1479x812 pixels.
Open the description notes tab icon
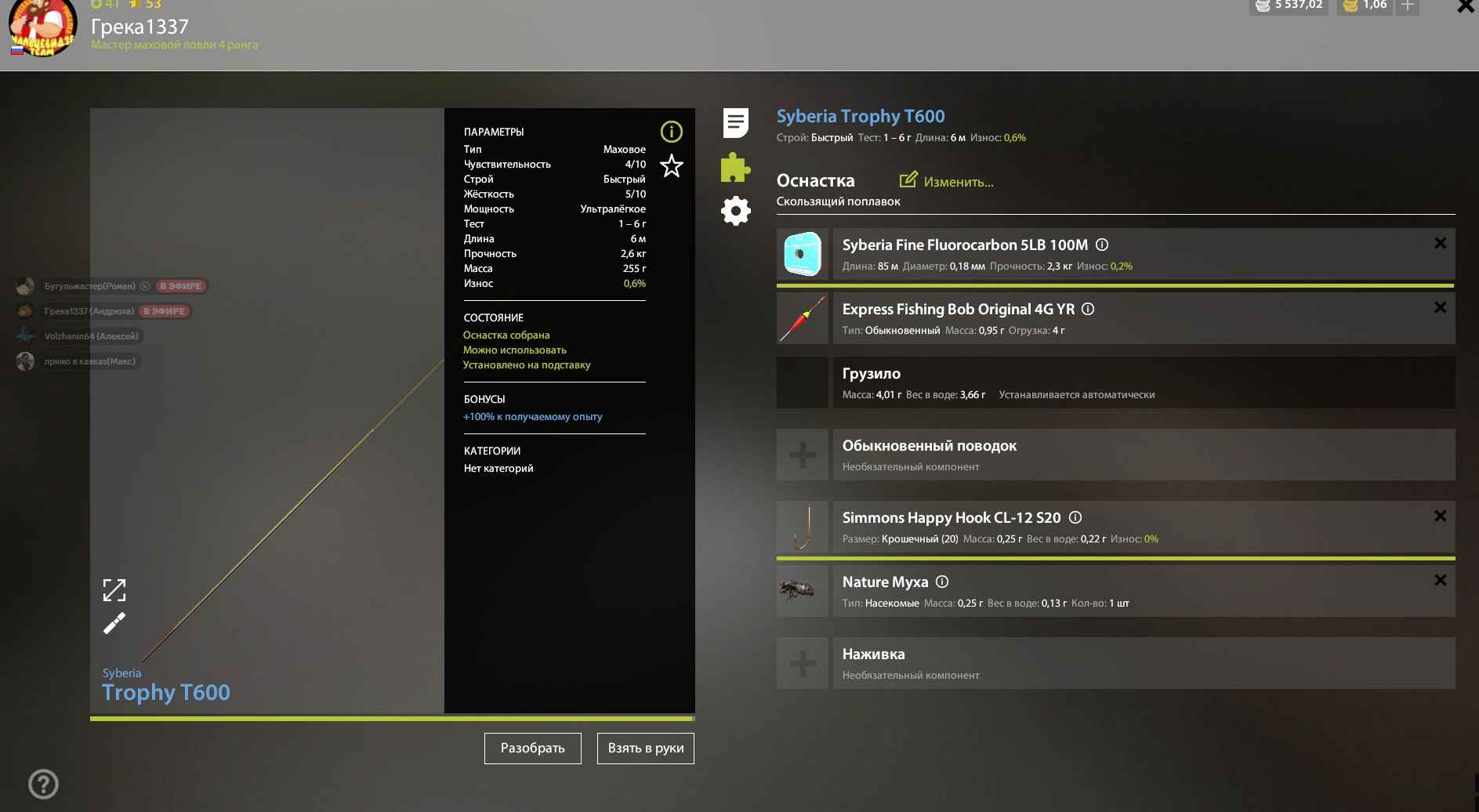736,122
